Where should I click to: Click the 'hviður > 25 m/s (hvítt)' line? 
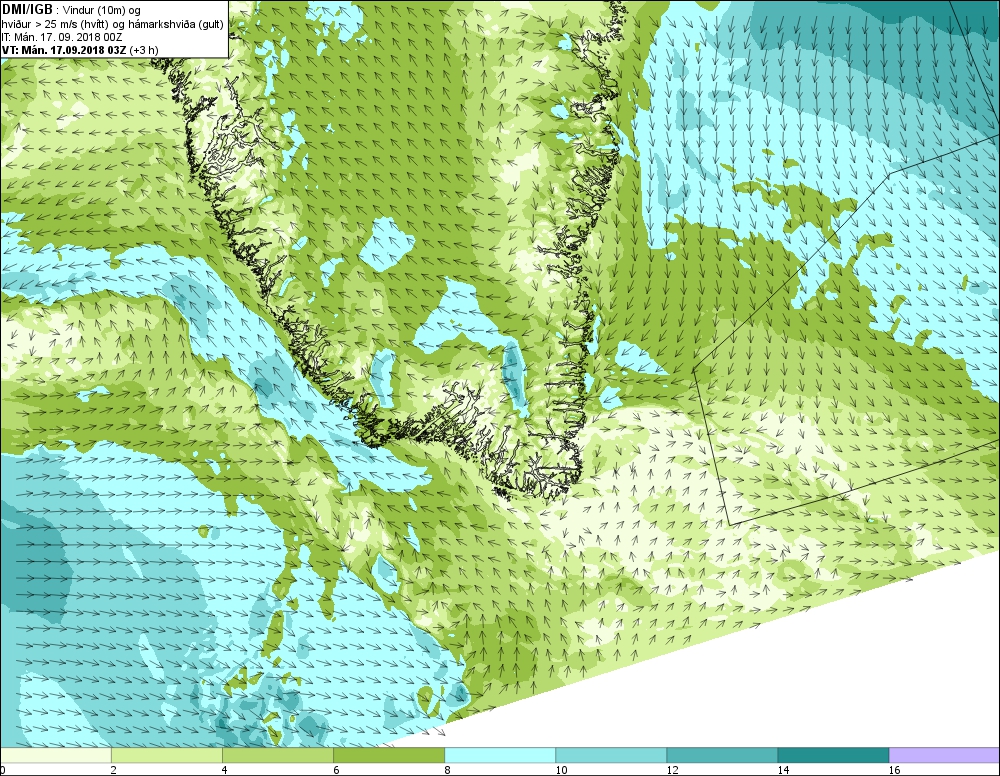click(x=56, y=24)
